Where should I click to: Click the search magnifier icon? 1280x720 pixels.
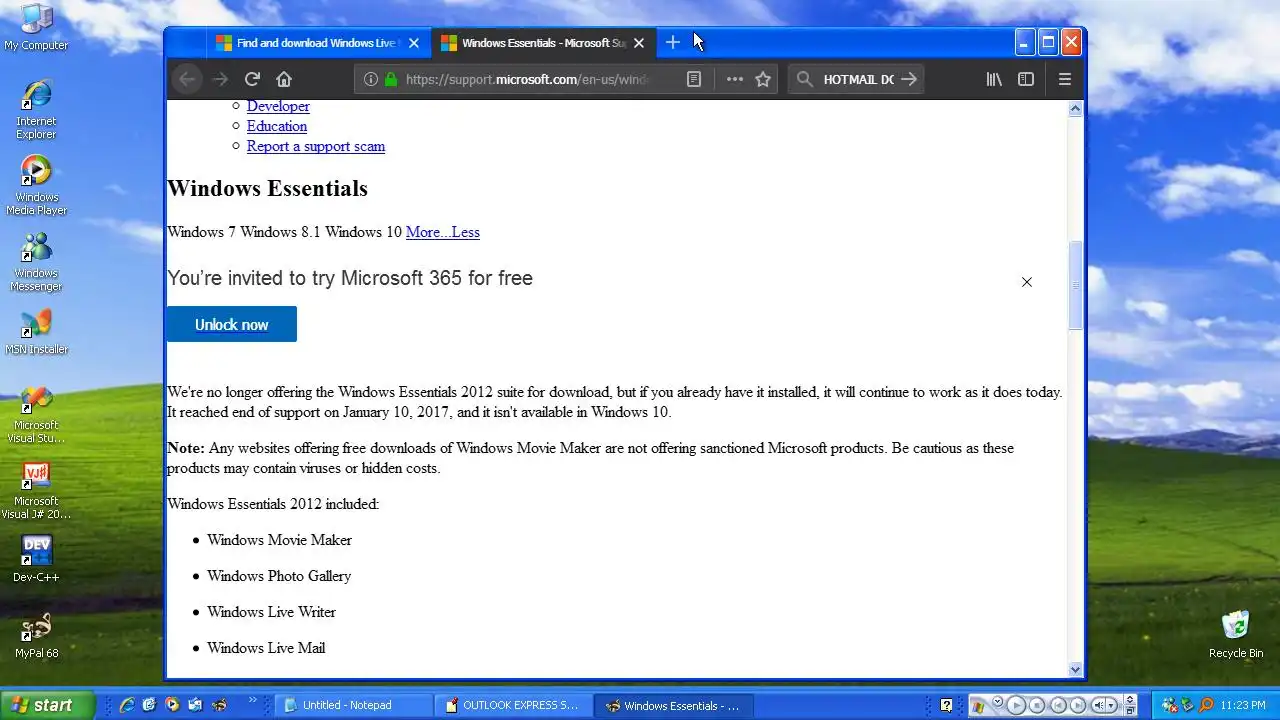pyautogui.click(x=805, y=79)
